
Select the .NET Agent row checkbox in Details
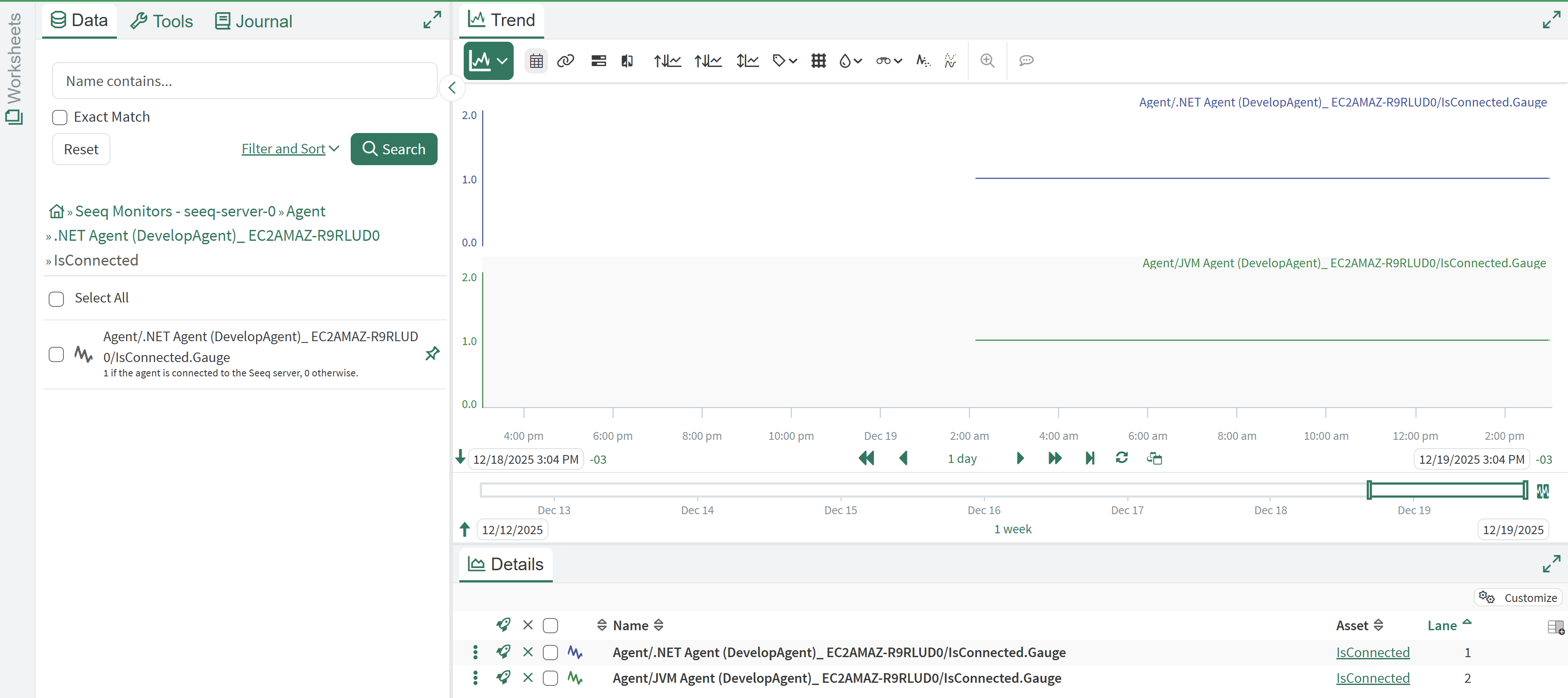tap(550, 652)
